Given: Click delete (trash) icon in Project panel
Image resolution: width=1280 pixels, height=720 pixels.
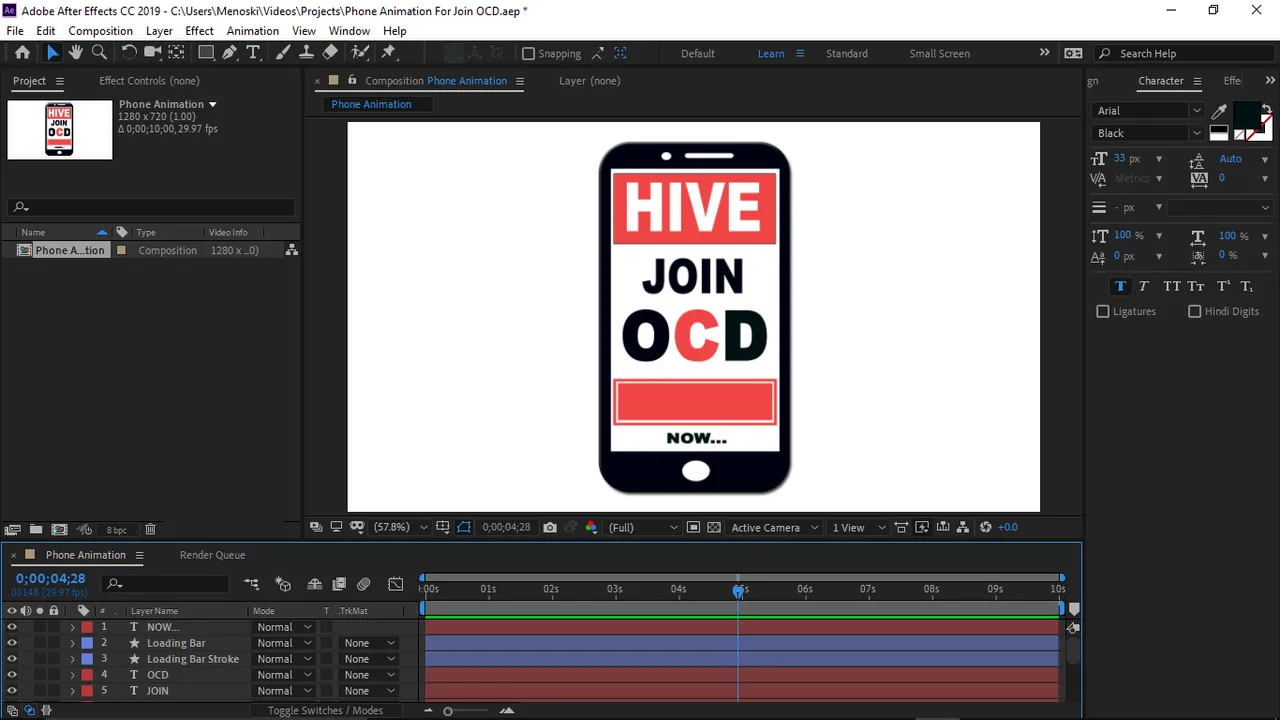Looking at the screenshot, I should (x=150, y=529).
